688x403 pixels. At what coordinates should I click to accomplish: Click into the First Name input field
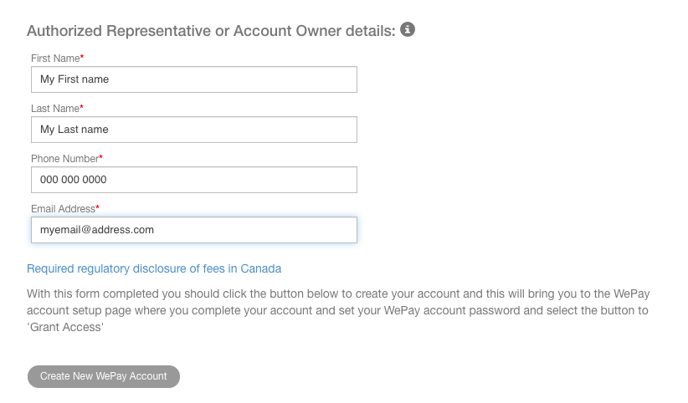(x=193, y=79)
